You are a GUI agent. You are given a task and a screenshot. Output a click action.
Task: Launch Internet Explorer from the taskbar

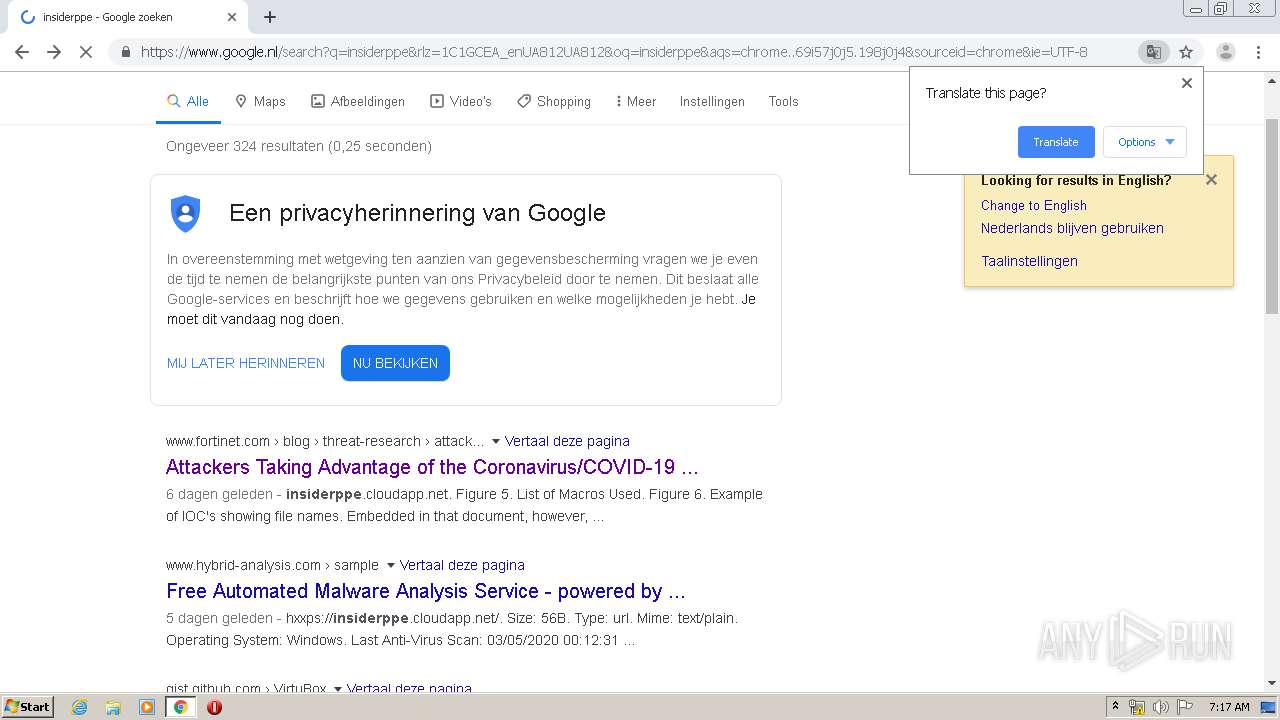click(x=80, y=707)
